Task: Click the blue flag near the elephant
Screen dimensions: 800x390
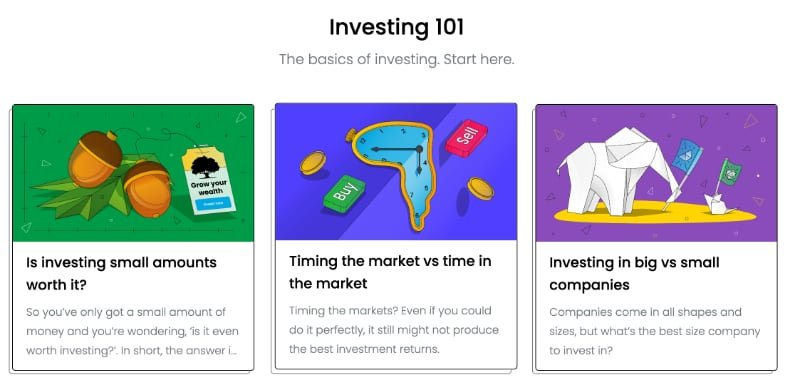Action: [685, 155]
